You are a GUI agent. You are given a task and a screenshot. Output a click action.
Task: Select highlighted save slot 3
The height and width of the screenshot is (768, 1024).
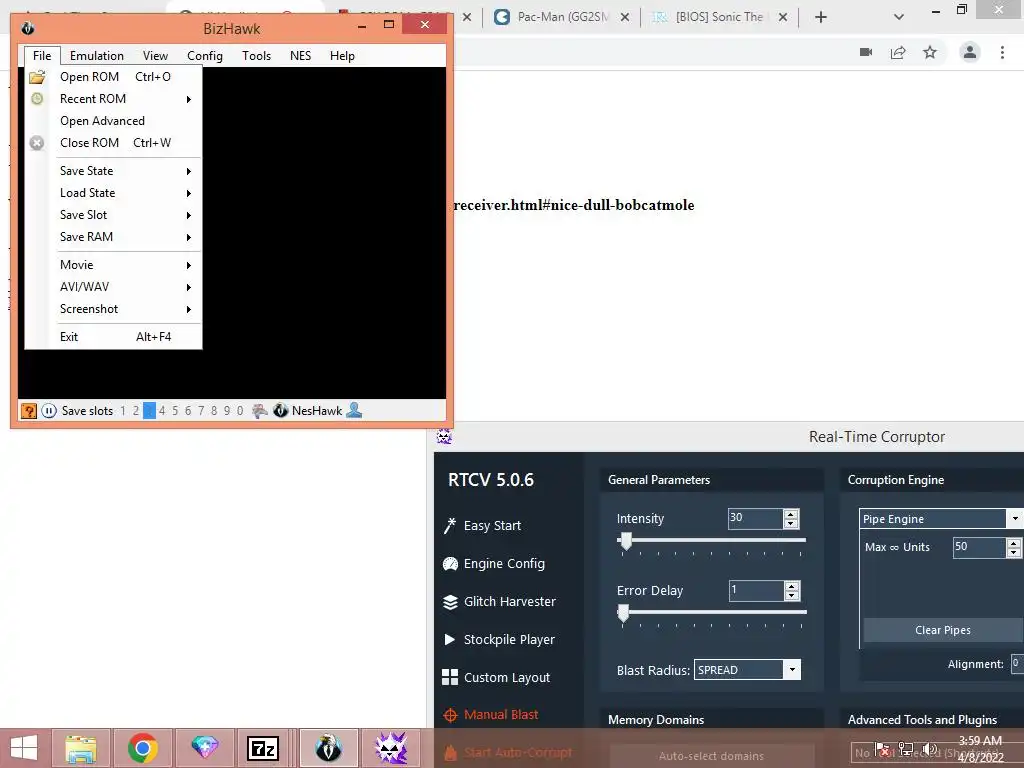[x=149, y=411]
